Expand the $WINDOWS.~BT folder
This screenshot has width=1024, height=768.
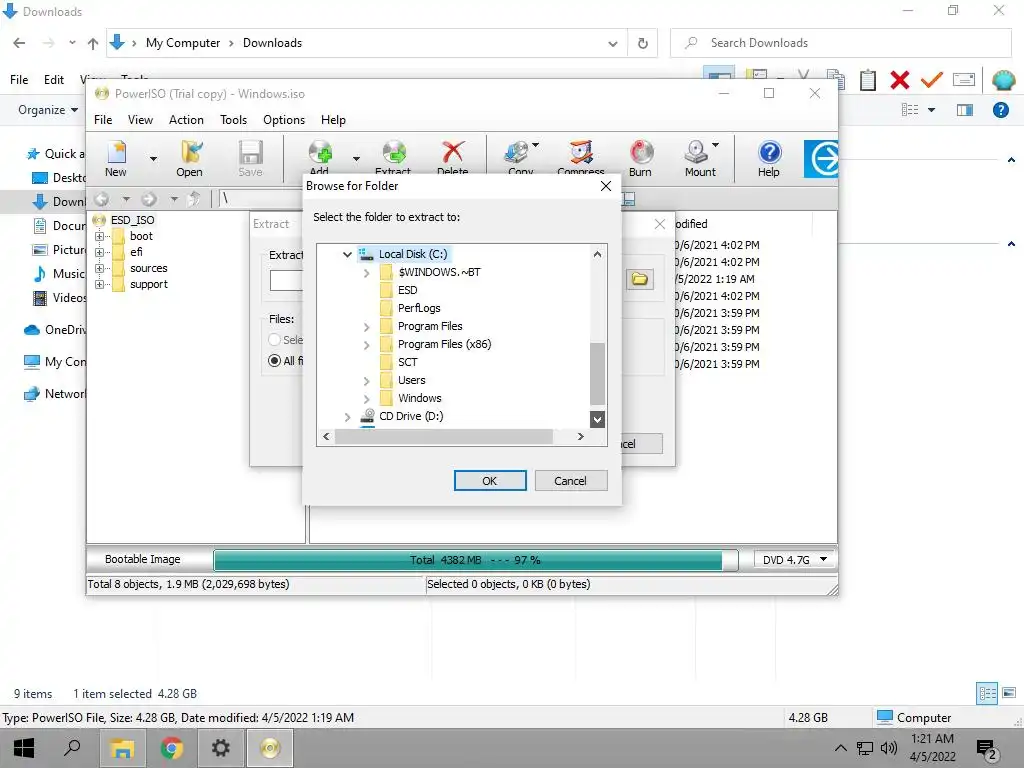pos(366,273)
